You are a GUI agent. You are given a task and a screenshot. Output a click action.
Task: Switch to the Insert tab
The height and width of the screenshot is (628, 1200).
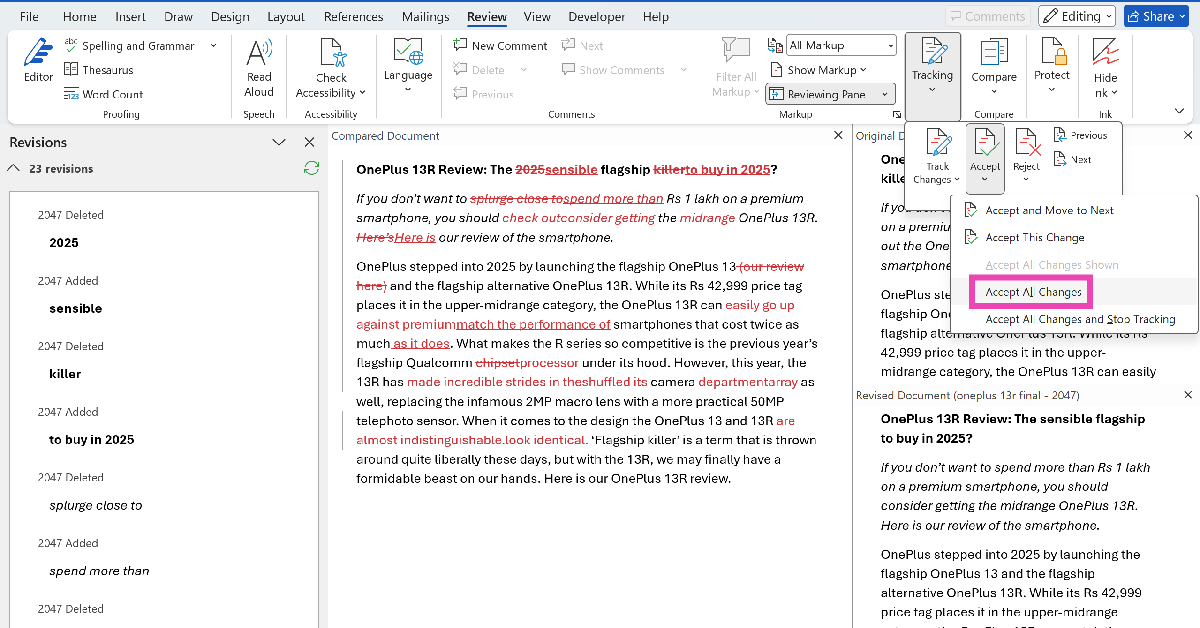pos(130,17)
